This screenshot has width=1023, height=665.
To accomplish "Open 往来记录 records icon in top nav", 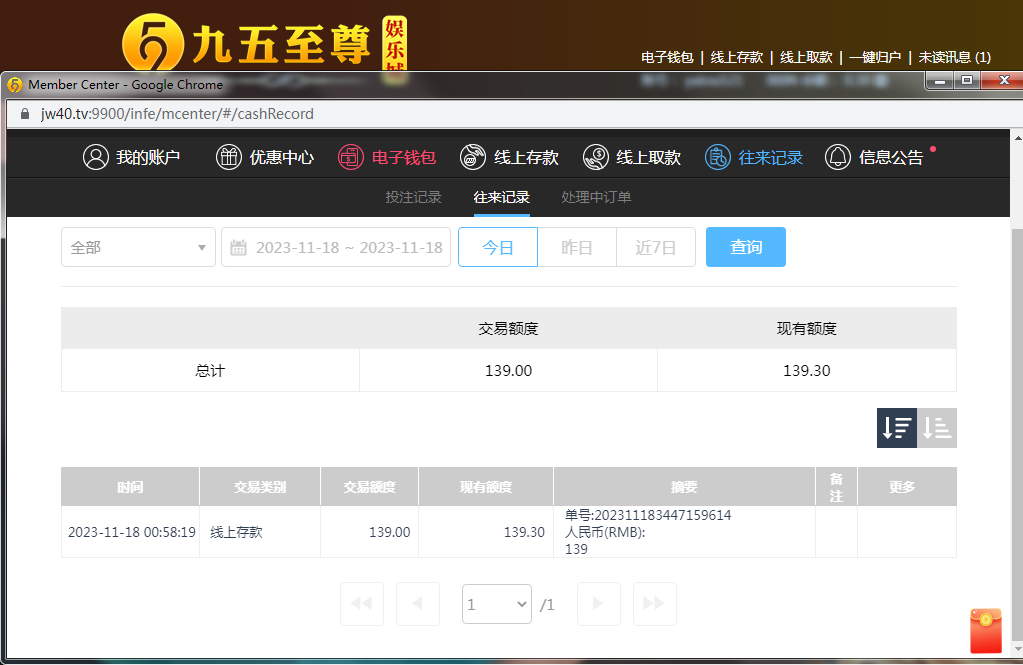I will click(x=718, y=157).
